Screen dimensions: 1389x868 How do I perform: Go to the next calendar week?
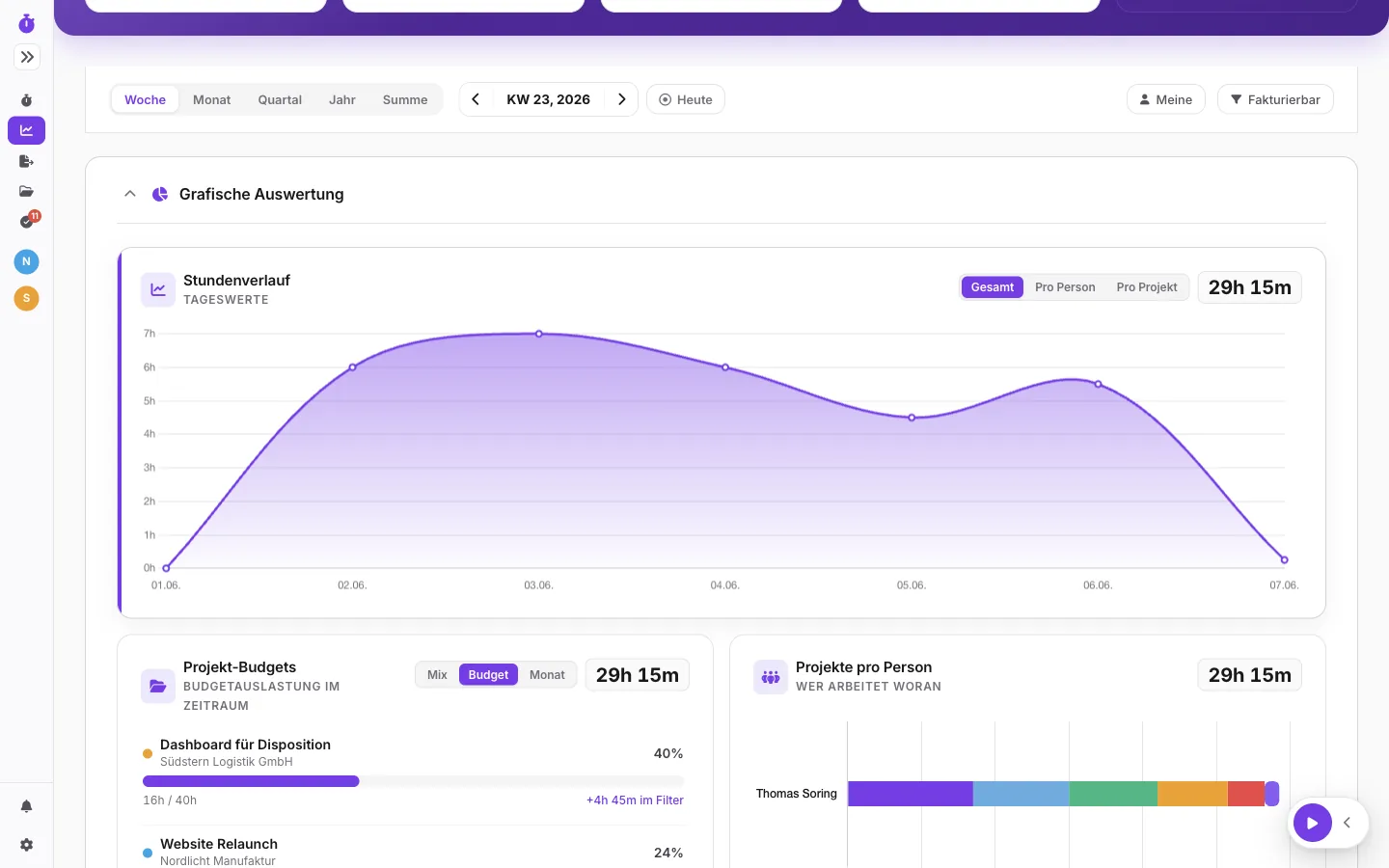[622, 99]
